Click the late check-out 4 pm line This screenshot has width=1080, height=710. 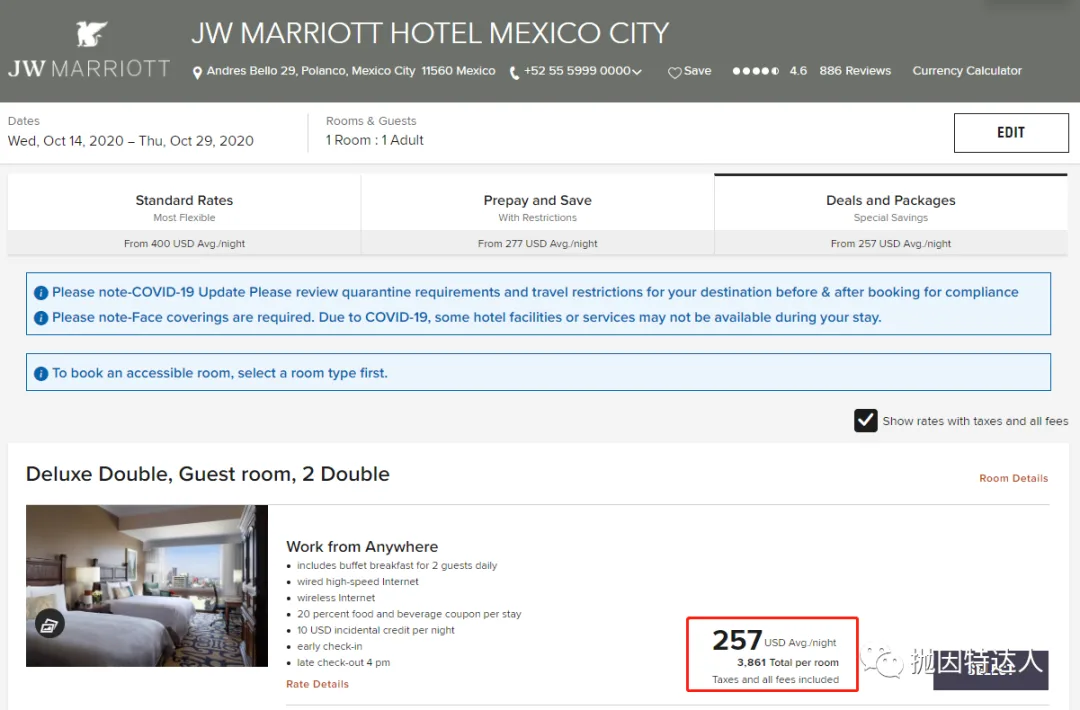point(344,662)
